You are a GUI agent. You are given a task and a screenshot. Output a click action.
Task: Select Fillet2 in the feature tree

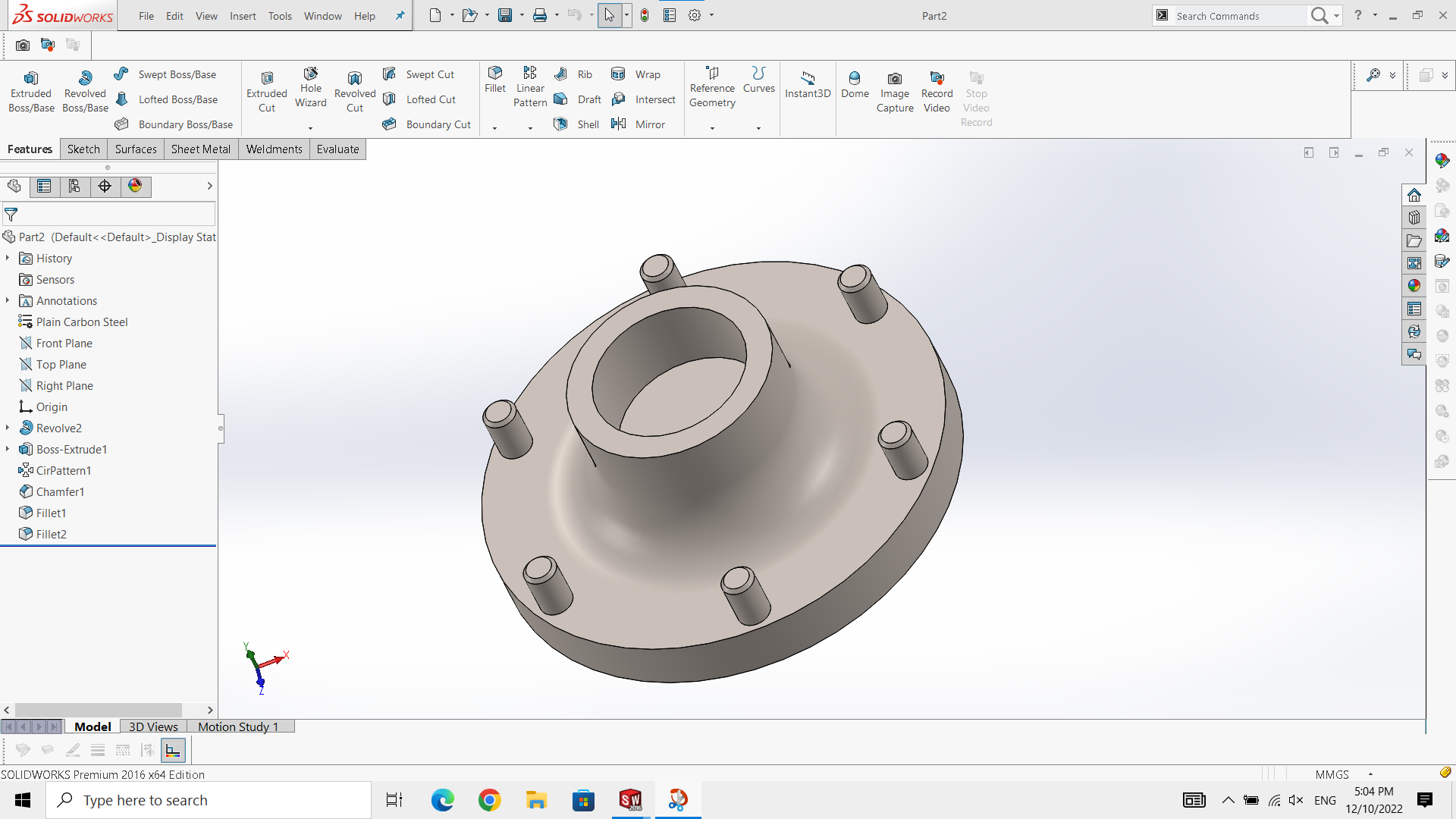pos(43,534)
